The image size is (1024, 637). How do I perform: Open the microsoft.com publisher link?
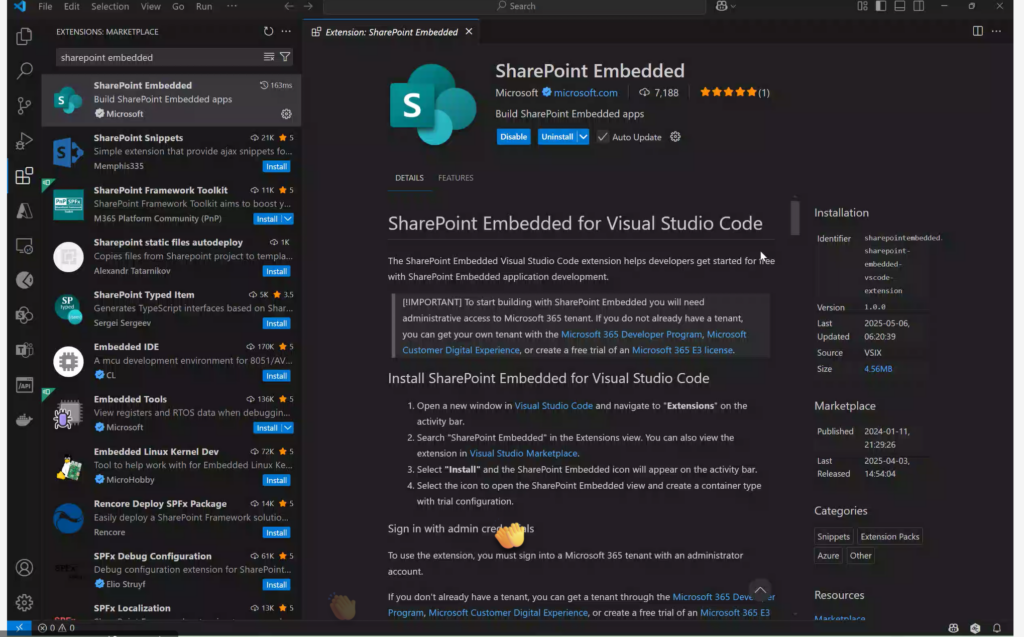coord(585,93)
